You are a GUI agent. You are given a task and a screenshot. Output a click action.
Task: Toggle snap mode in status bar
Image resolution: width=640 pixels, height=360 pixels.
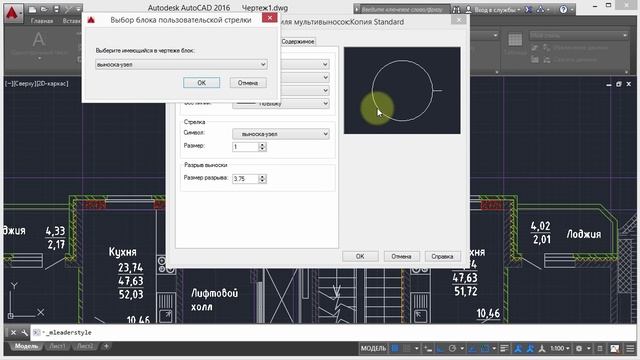tap(407, 349)
